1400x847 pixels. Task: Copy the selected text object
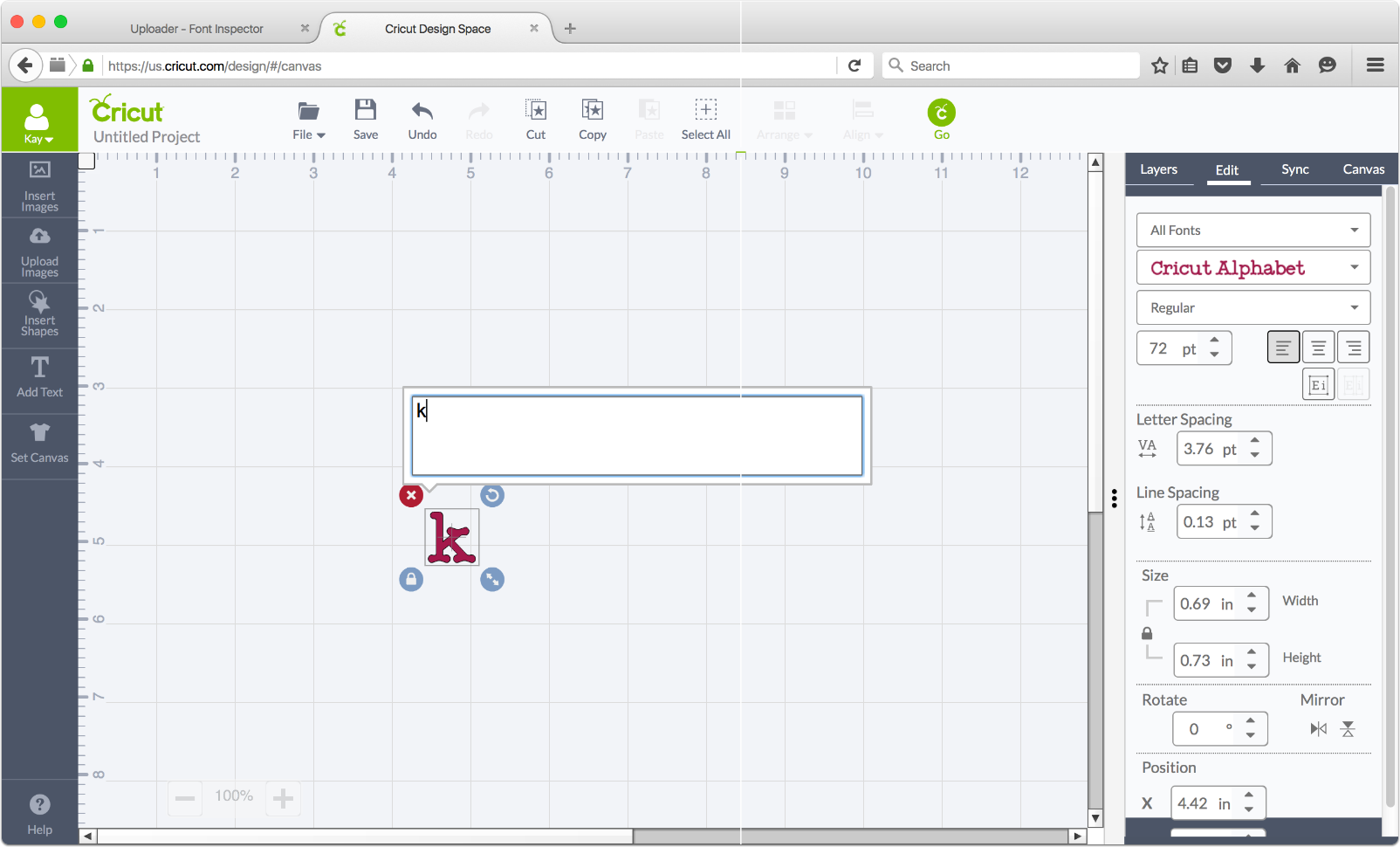coord(593,119)
